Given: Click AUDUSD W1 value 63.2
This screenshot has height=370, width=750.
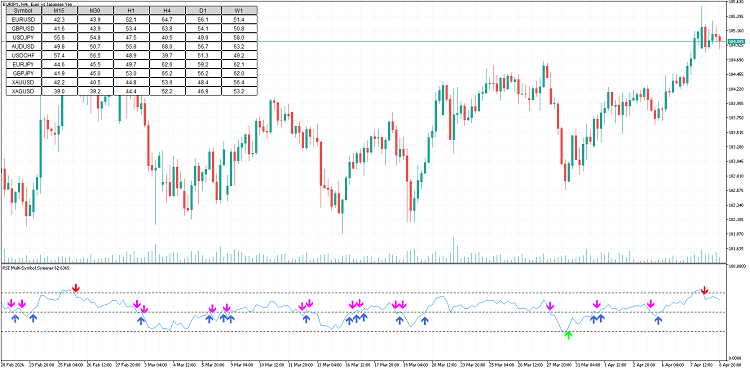Looking at the screenshot, I should tap(239, 46).
